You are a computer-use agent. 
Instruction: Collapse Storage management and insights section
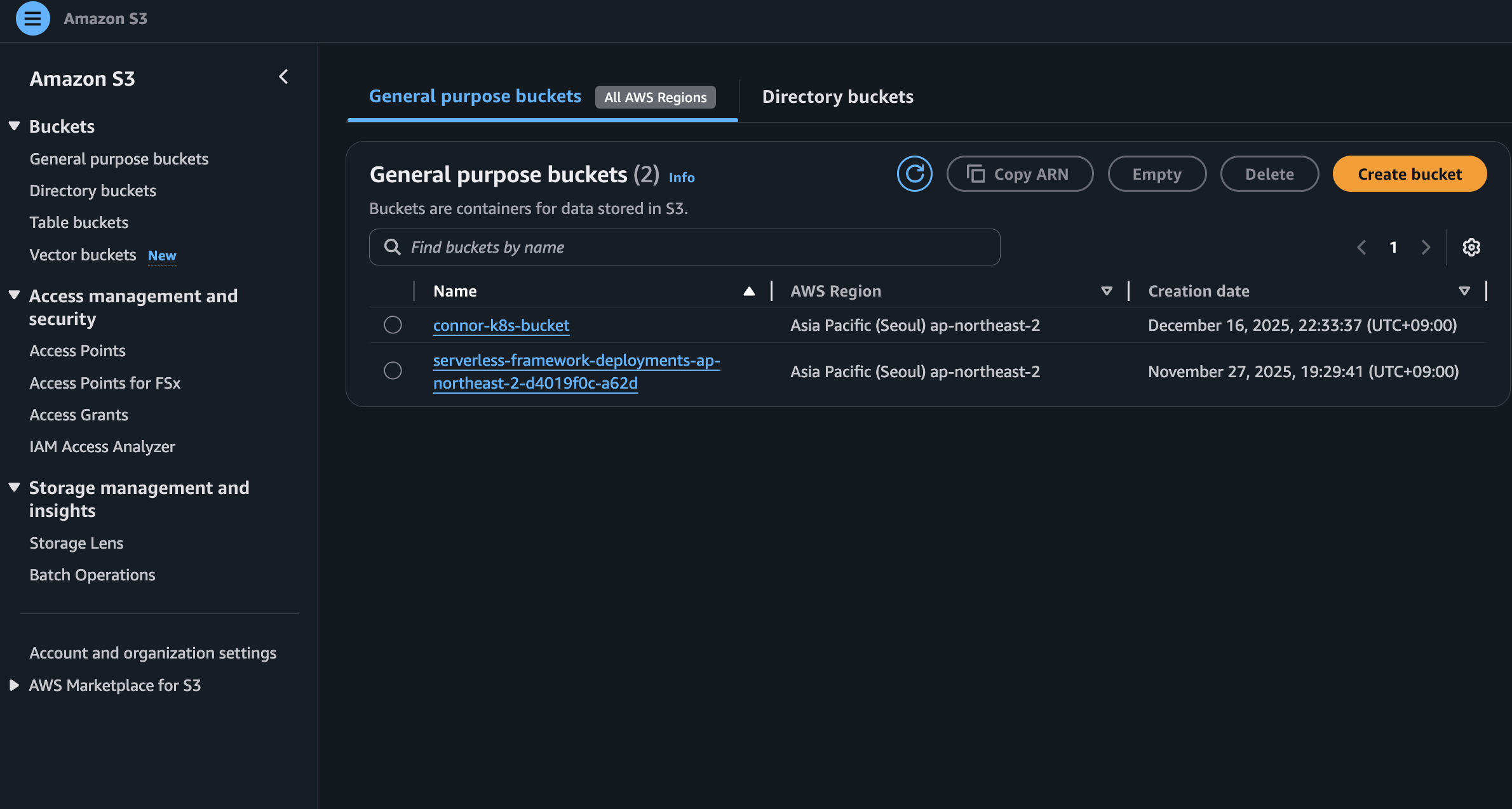[14, 488]
